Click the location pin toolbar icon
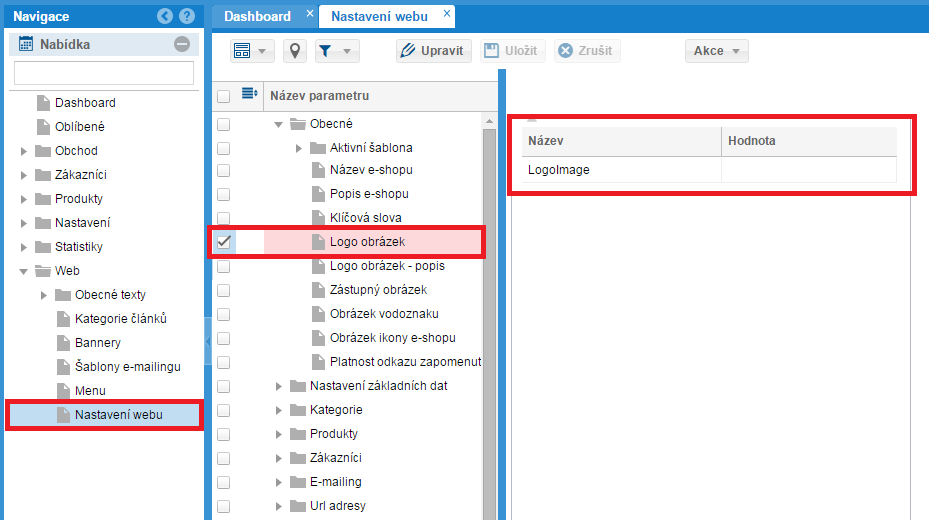 294,51
